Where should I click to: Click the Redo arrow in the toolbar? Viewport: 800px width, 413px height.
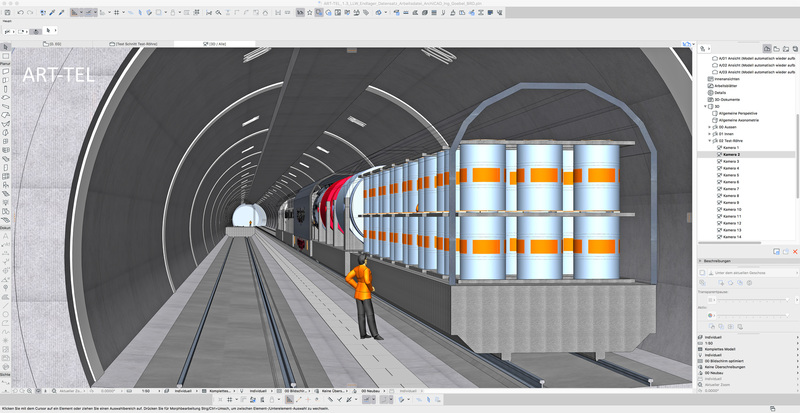[31, 13]
